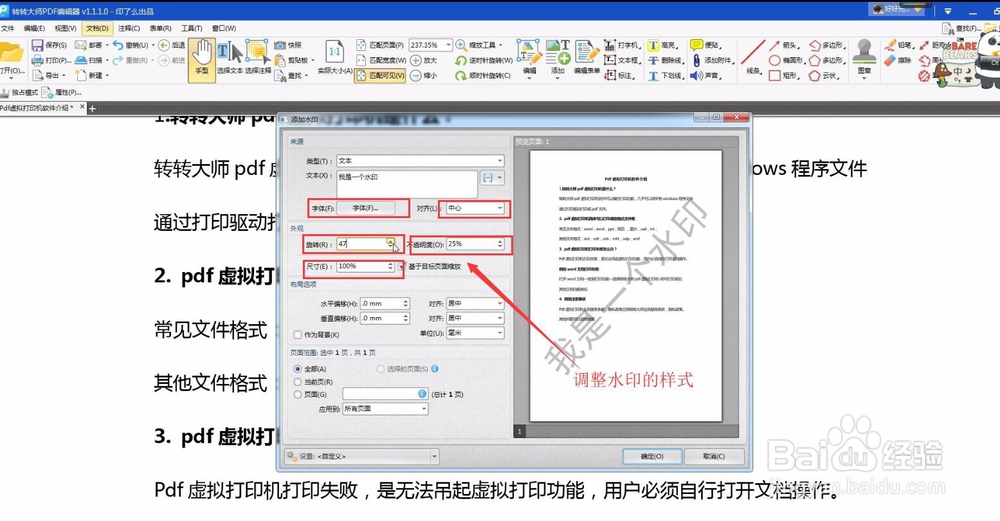Screen dimensions: 1000x521
Task: Open the 文件 menu
Action: click(x=7, y=28)
